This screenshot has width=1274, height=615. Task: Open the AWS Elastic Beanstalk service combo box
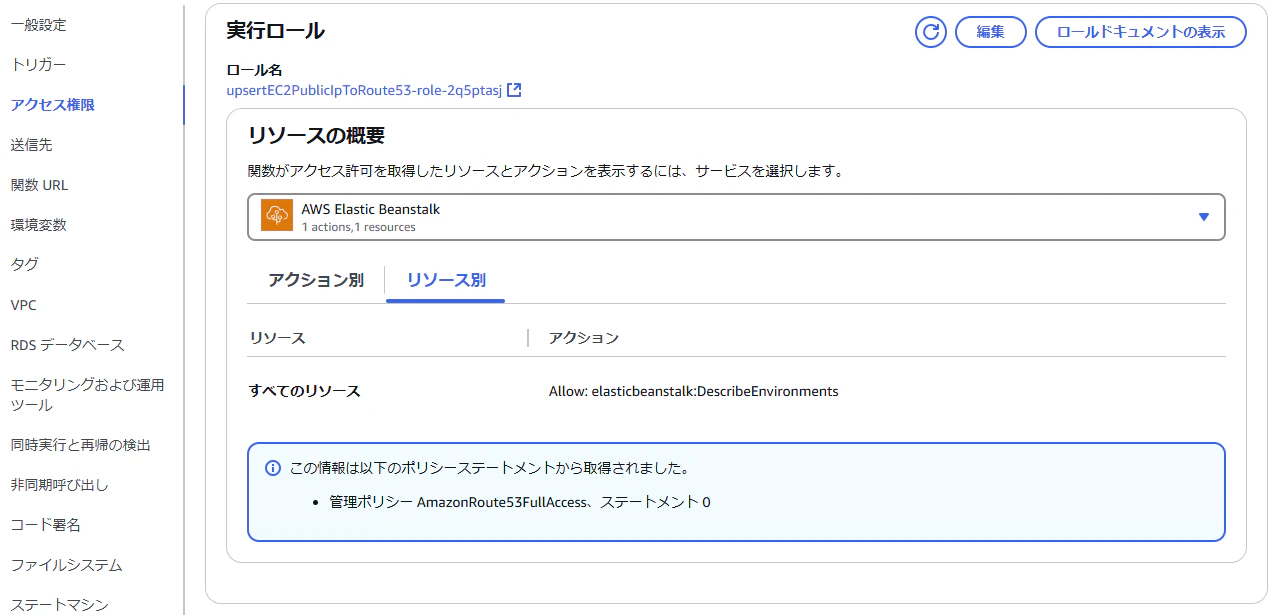pos(736,217)
